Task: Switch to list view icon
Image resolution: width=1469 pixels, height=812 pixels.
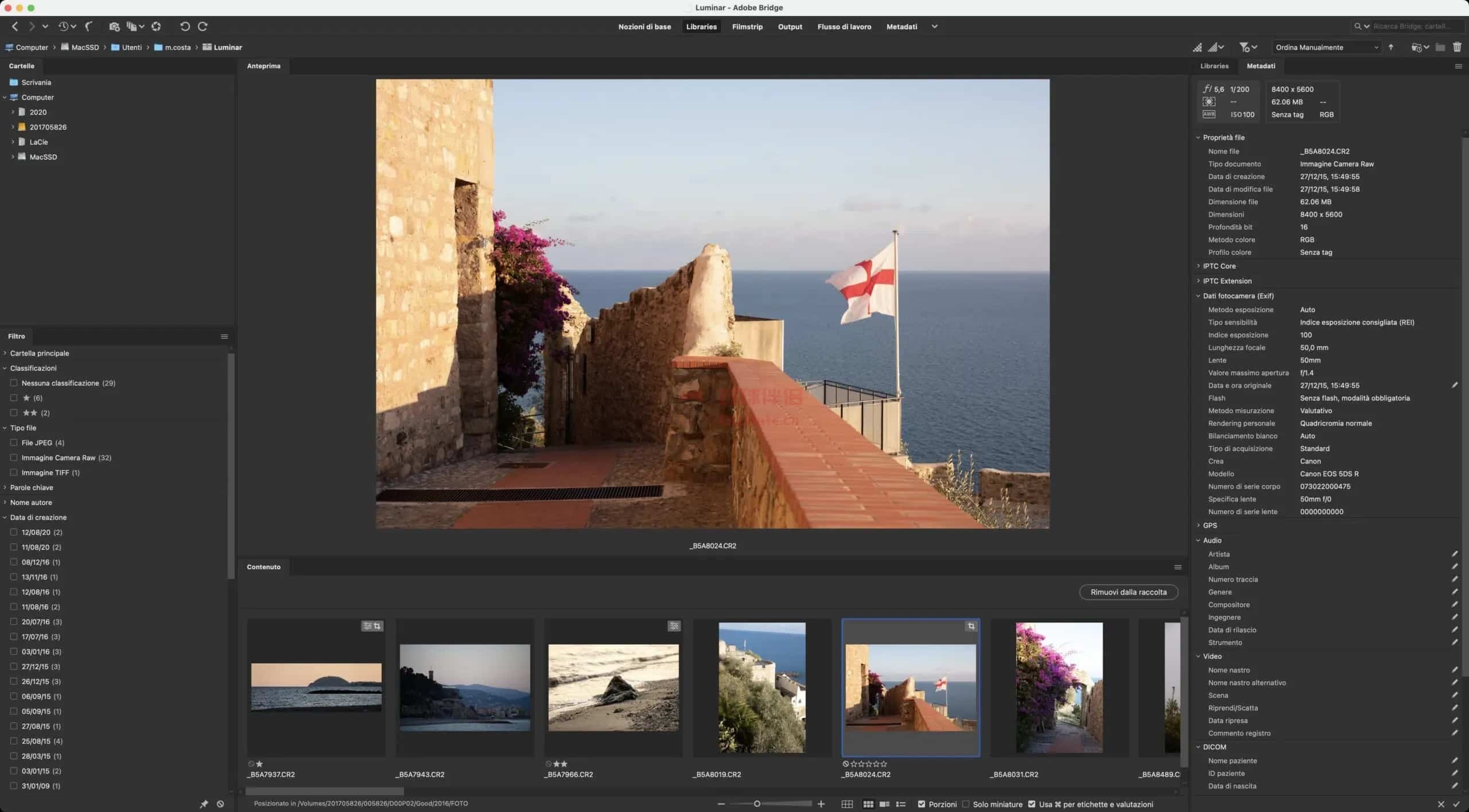Action: click(x=901, y=804)
